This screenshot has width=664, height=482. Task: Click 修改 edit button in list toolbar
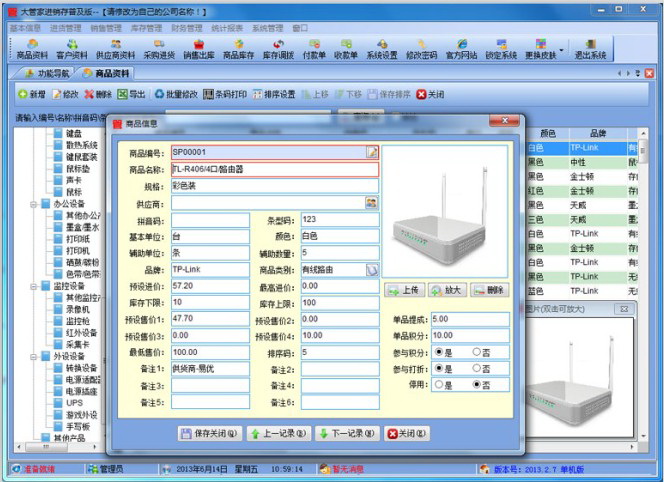[x=65, y=94]
